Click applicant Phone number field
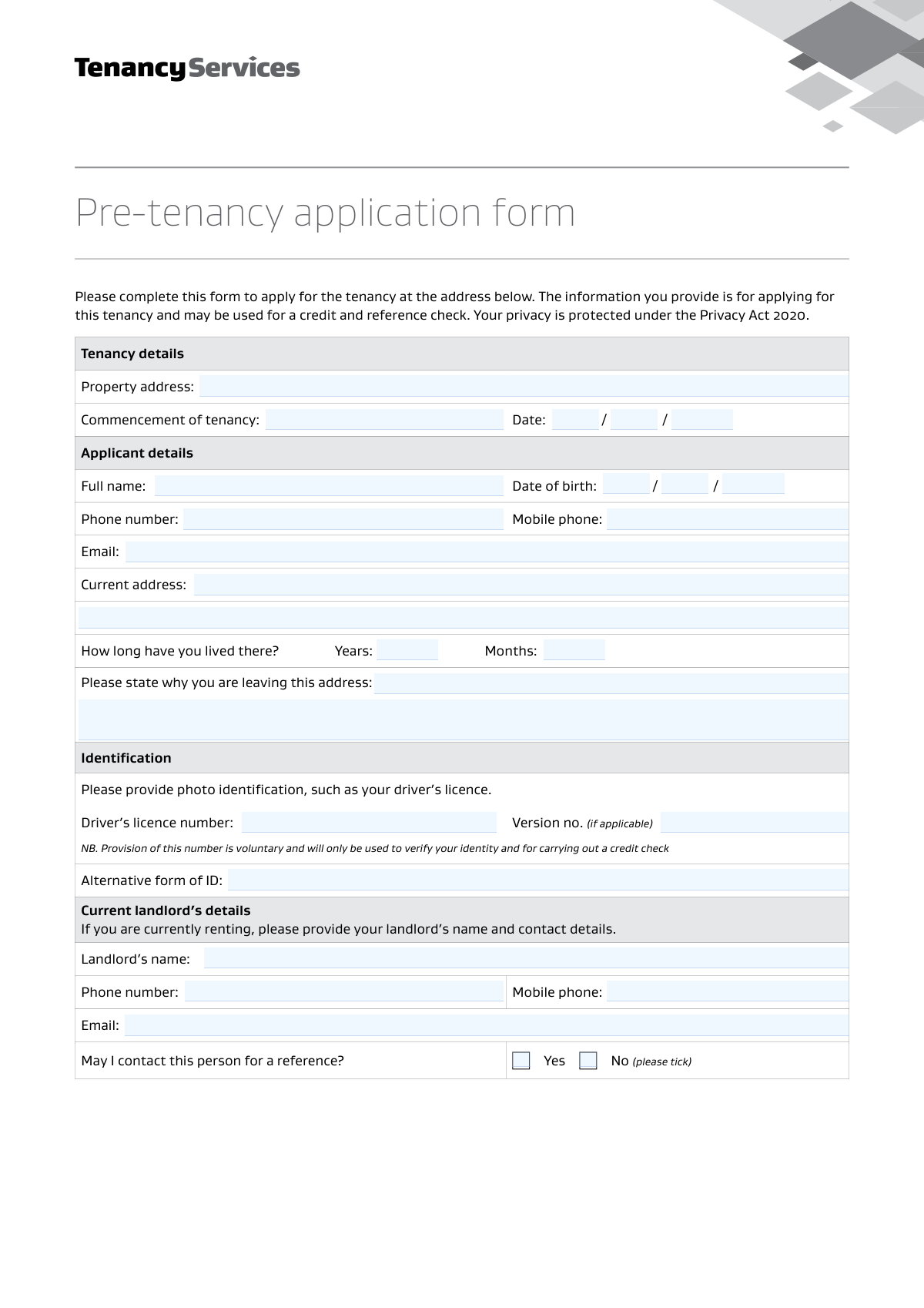The height and width of the screenshot is (1308, 924). [343, 519]
